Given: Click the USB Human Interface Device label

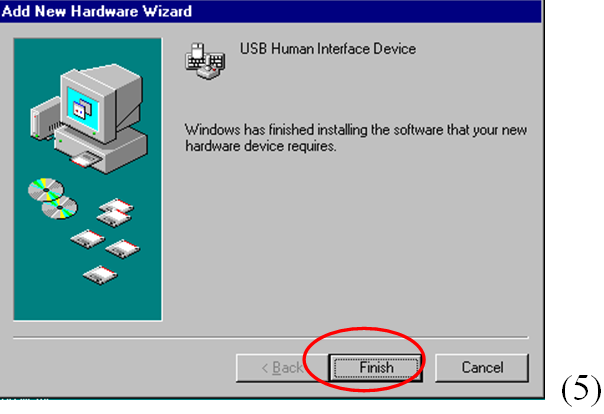Looking at the screenshot, I should pyautogui.click(x=328, y=49).
